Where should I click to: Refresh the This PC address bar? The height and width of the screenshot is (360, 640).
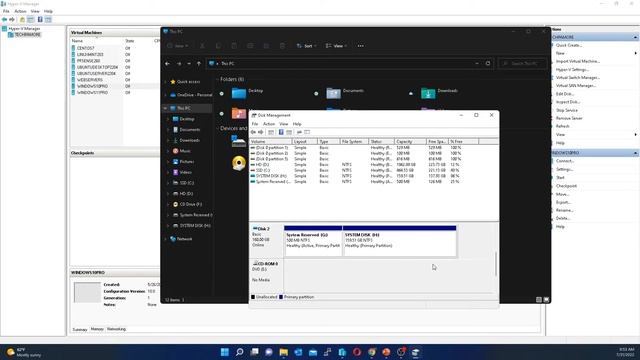(488, 64)
